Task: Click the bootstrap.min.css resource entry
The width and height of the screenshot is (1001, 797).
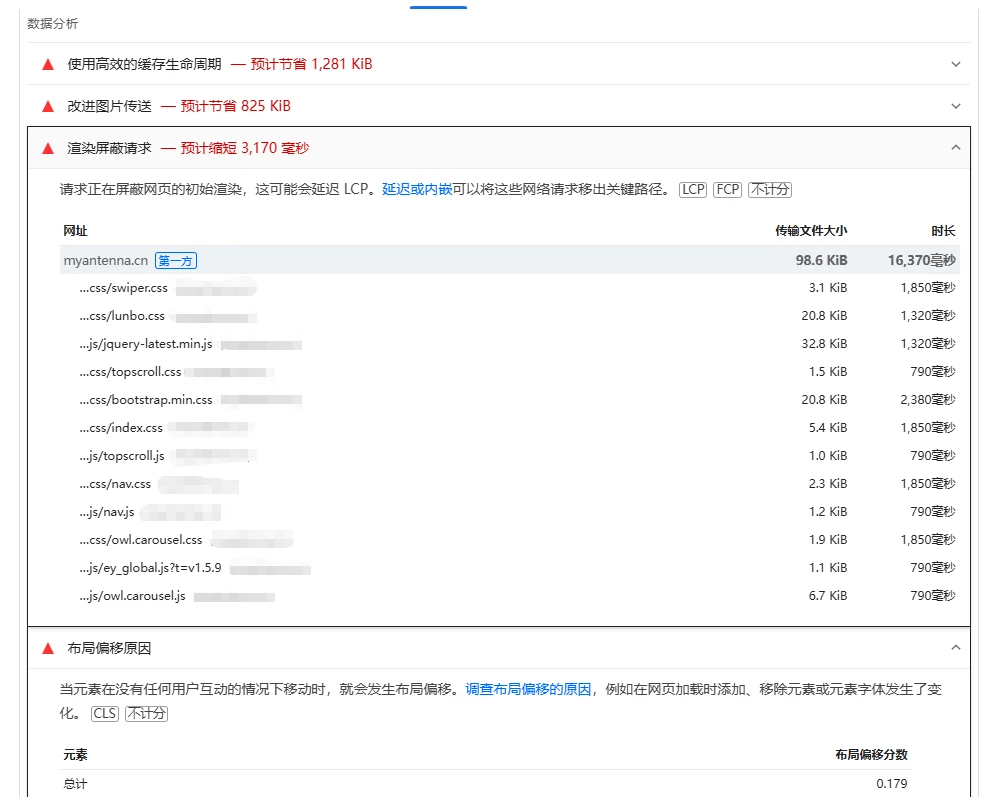Action: click(x=146, y=400)
